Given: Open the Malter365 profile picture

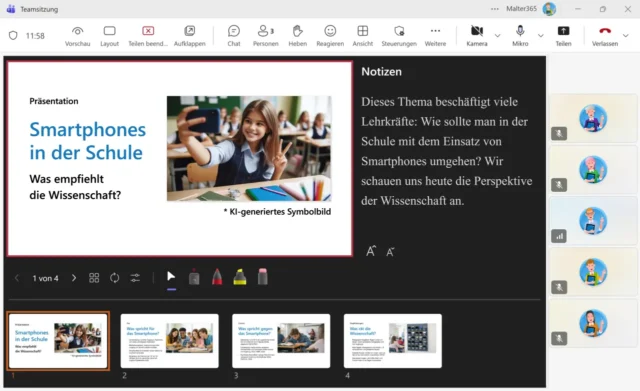Looking at the screenshot, I should pyautogui.click(x=549, y=9).
